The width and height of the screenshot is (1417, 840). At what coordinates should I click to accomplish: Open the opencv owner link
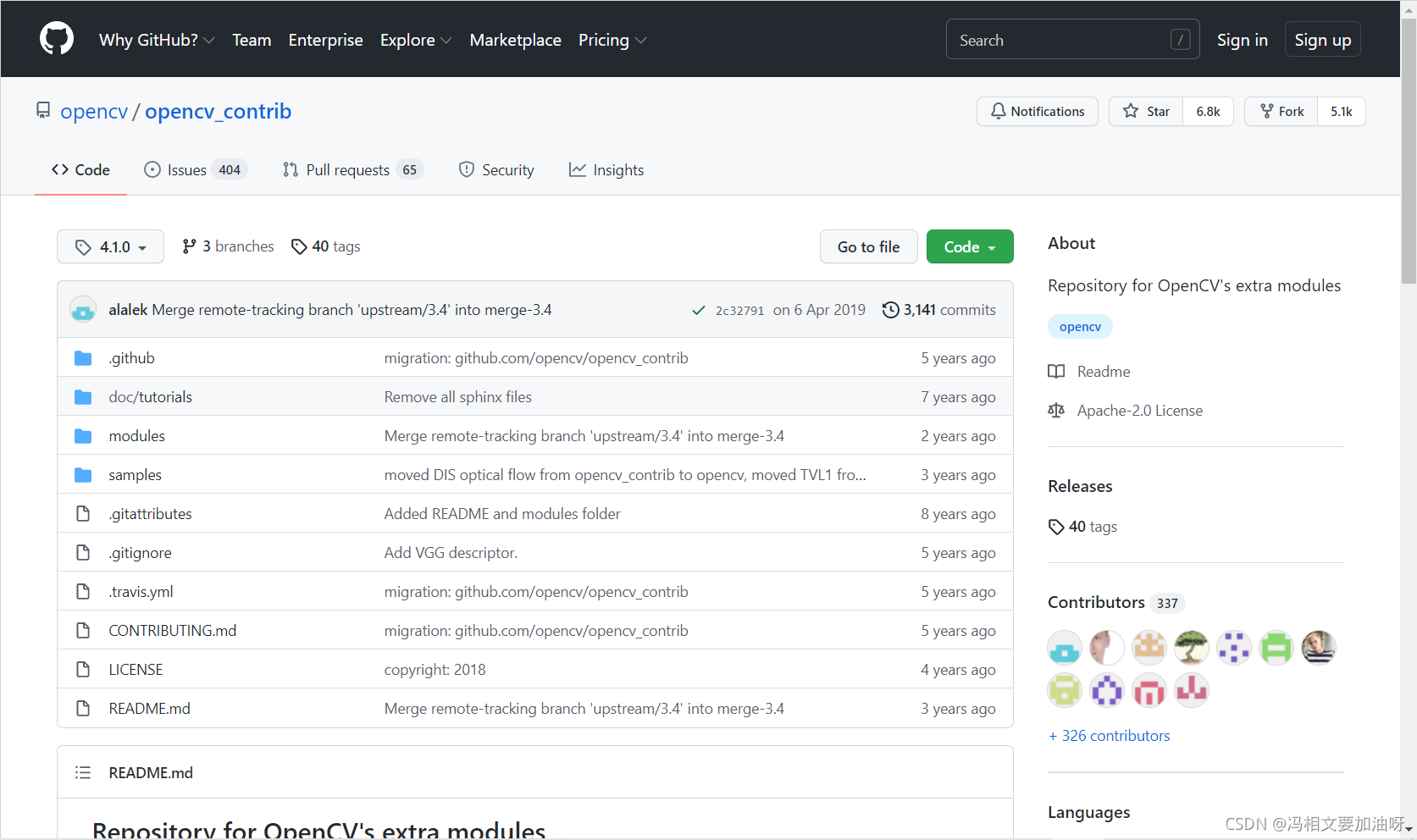(94, 111)
